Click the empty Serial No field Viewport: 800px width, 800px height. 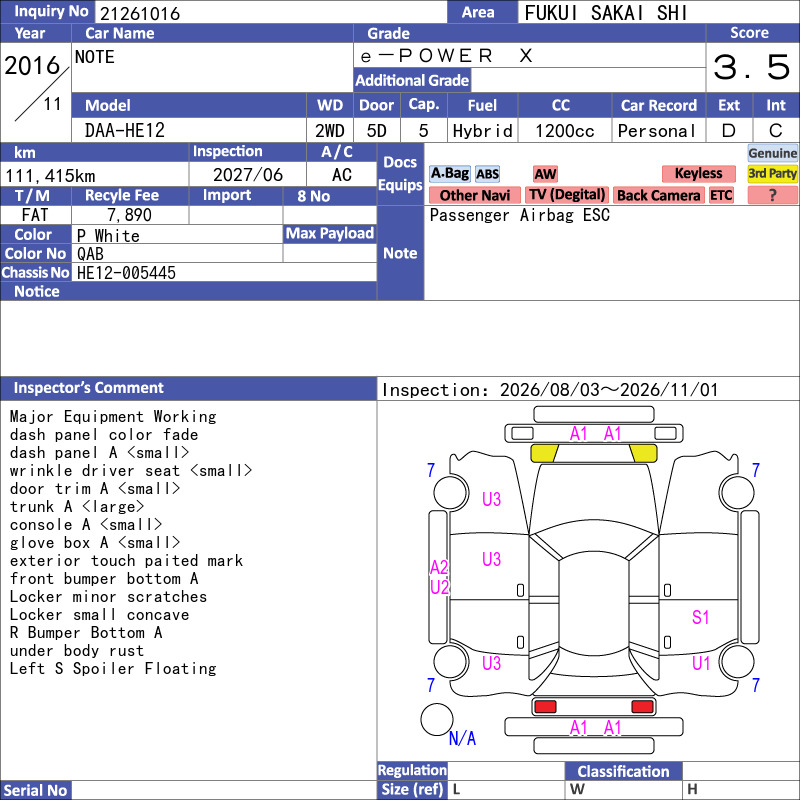223,790
